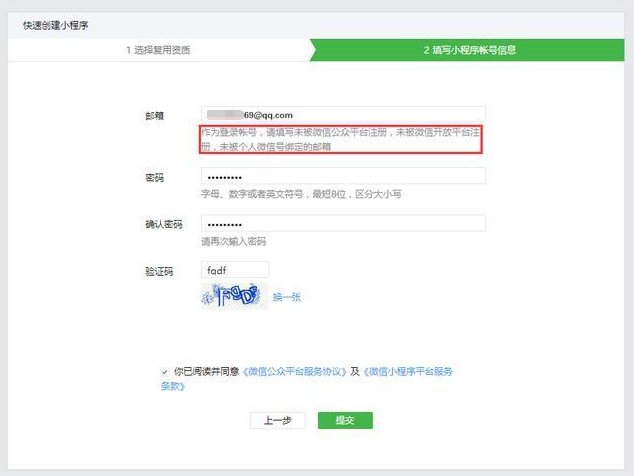
Task: Click the 确认密码 field label
Action: [164, 224]
